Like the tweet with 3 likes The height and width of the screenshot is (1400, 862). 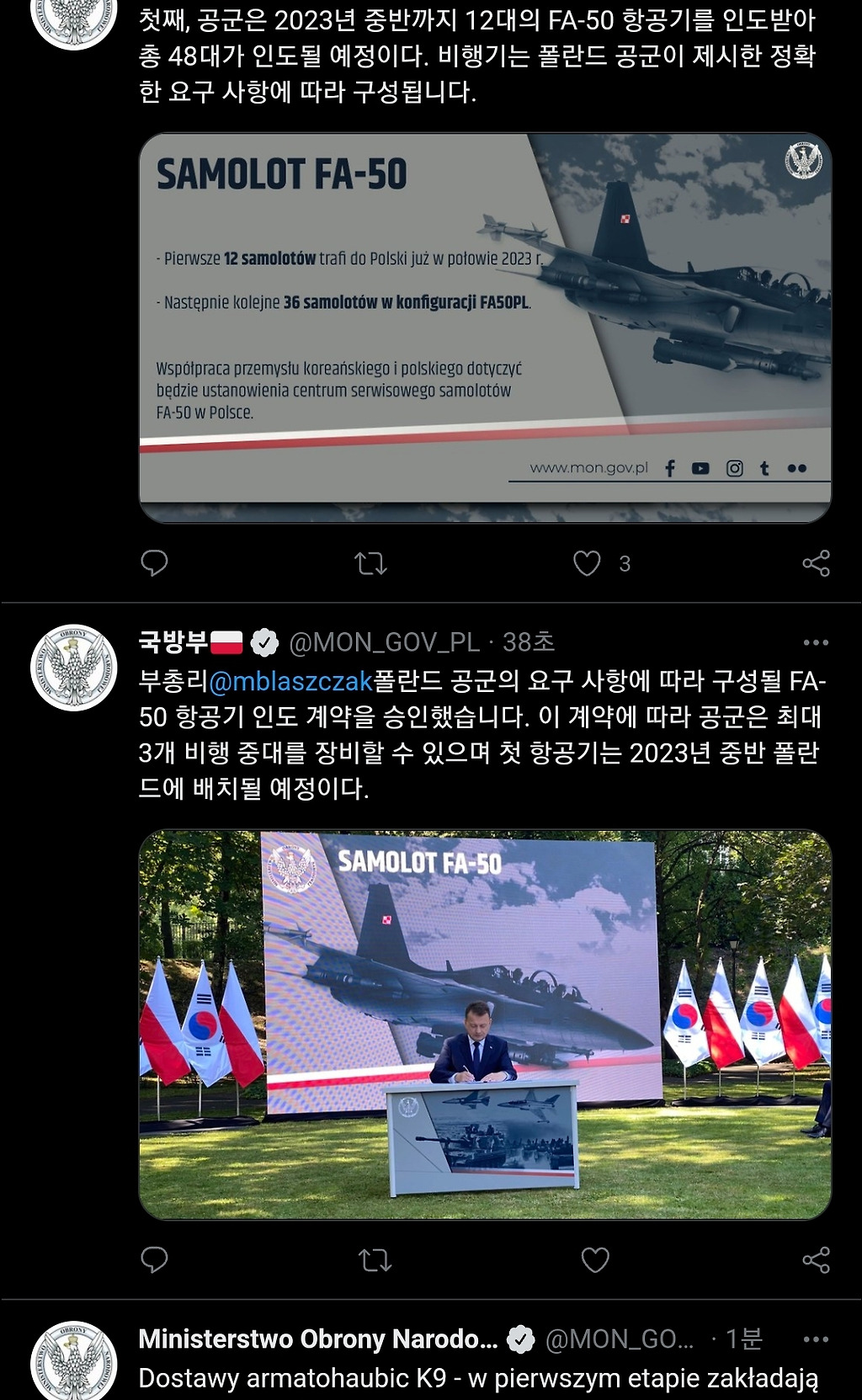tap(587, 563)
